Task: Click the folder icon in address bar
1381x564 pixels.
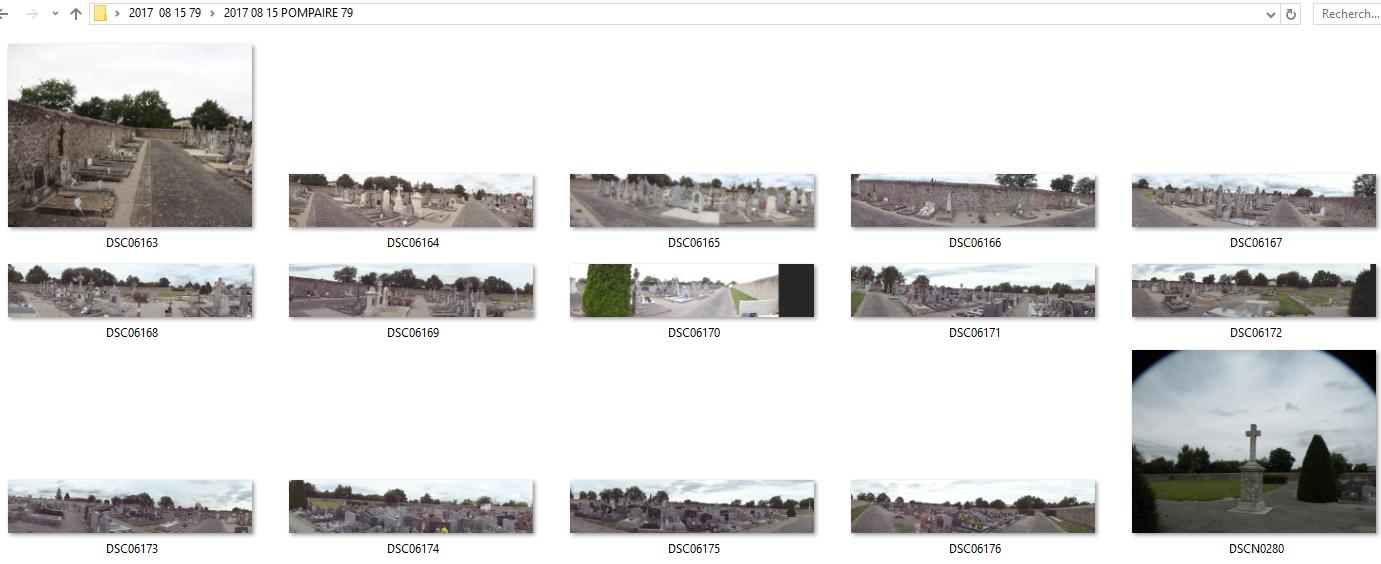Action: 100,14
